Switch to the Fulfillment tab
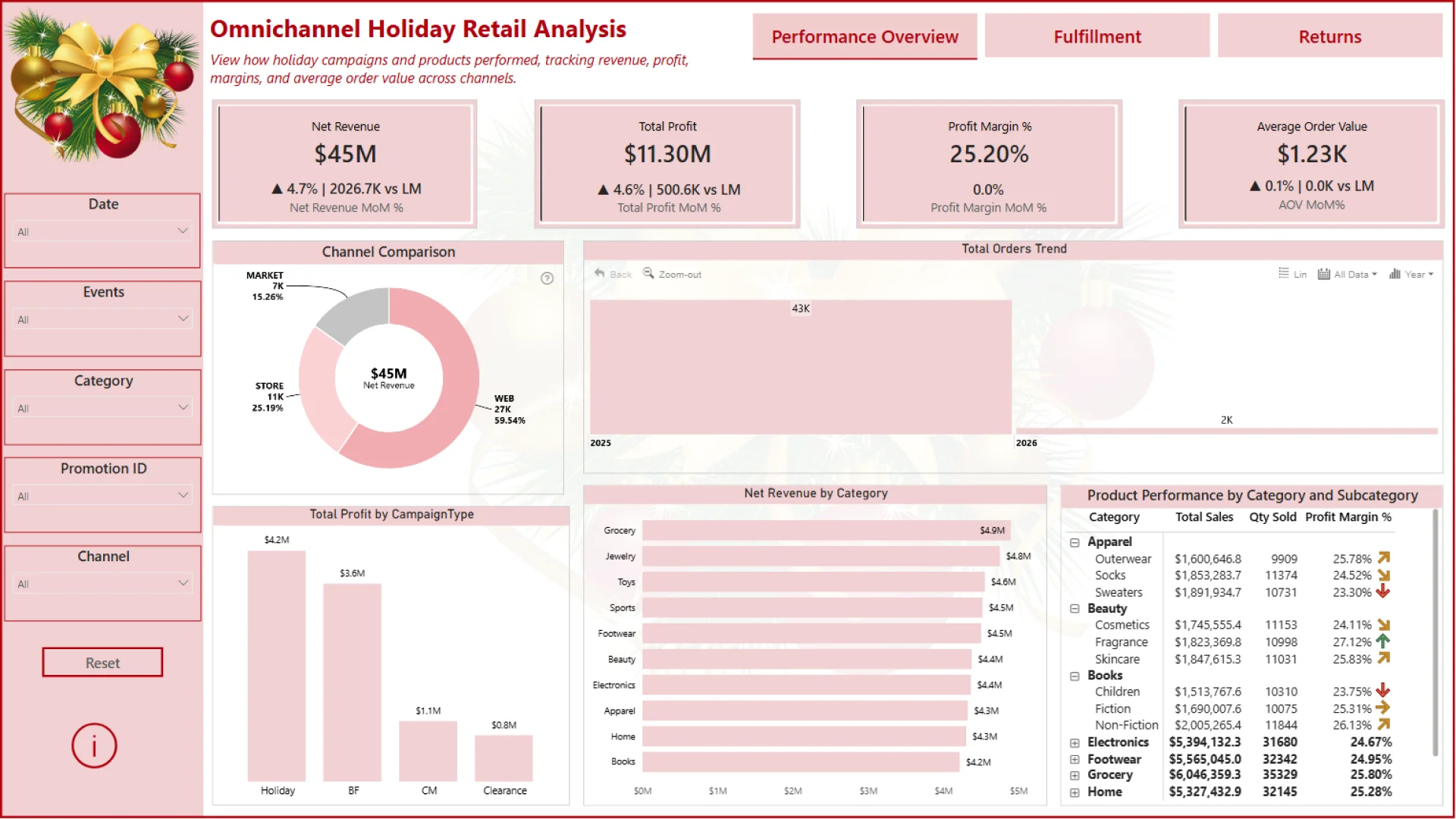The width and height of the screenshot is (1456, 819). 1097,36
